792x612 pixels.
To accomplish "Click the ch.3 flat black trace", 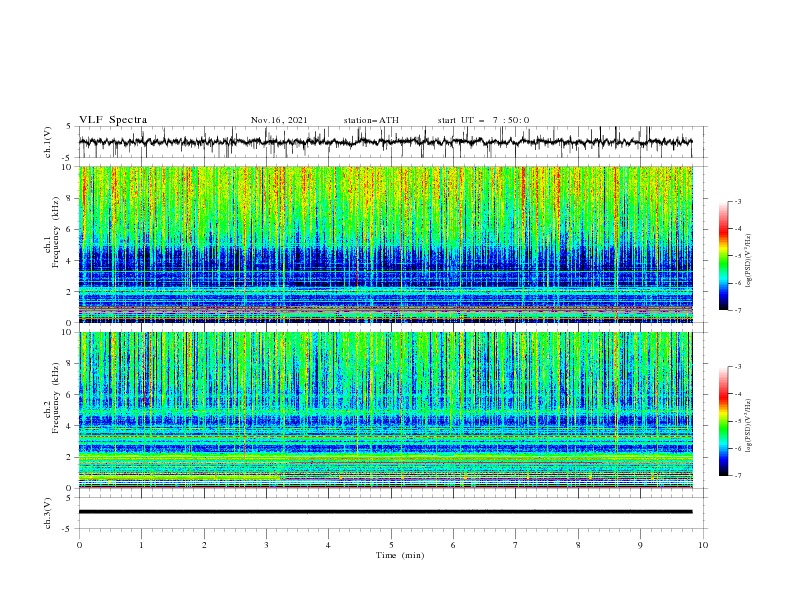I will pos(385,512).
